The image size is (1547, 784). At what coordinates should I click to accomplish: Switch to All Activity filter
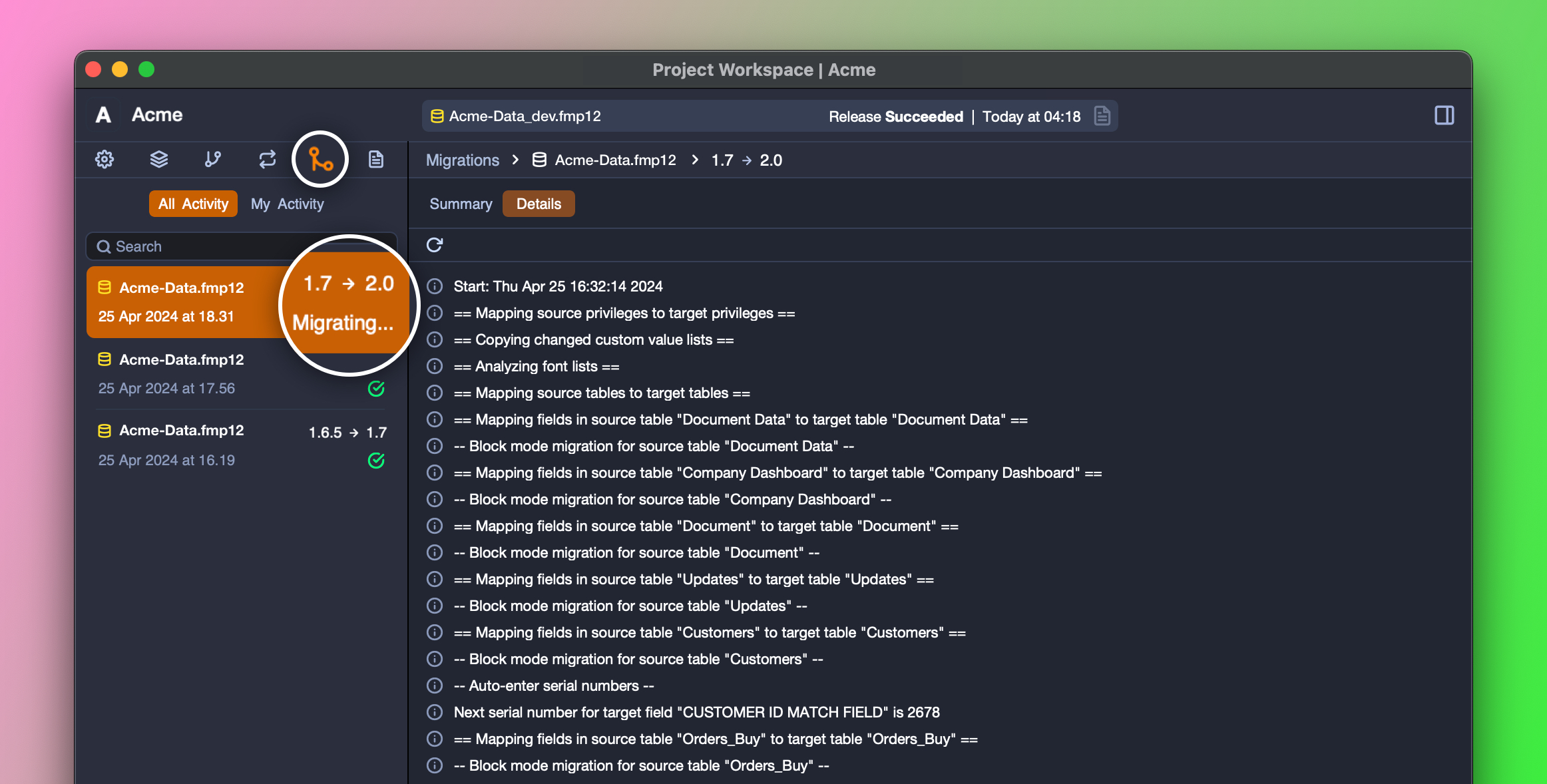coord(193,204)
